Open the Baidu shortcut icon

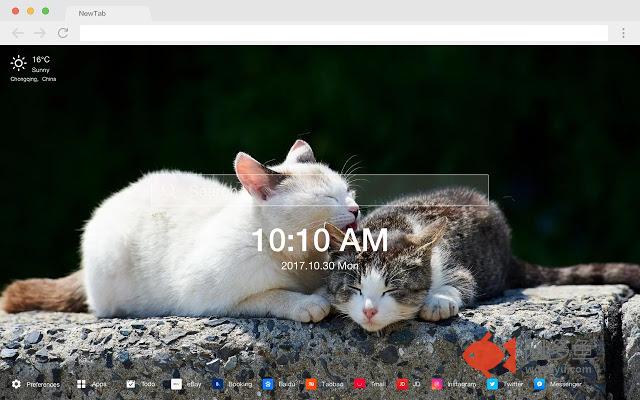pos(268,384)
